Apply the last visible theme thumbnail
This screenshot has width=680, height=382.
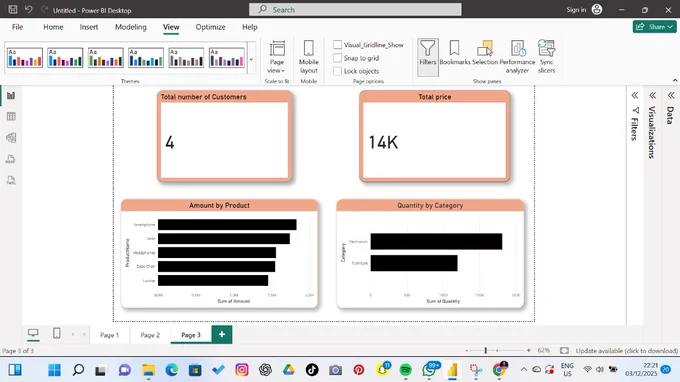(226, 58)
